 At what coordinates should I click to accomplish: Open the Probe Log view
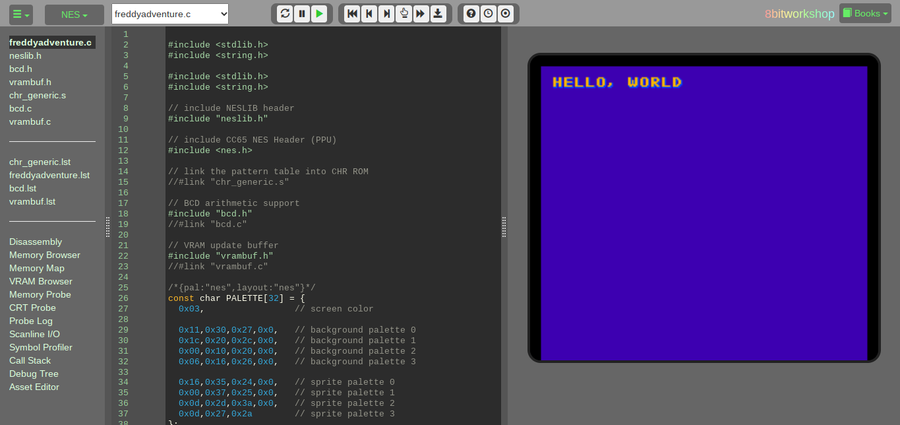pos(31,321)
